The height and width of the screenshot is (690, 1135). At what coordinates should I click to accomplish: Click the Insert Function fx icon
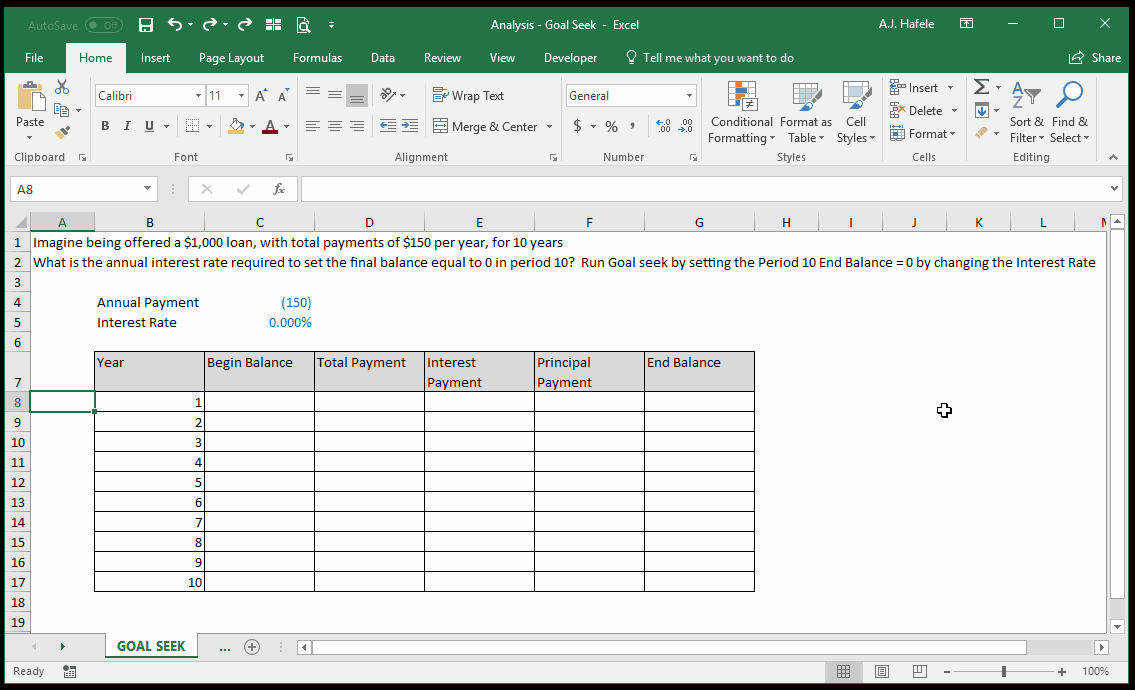pyautogui.click(x=279, y=189)
